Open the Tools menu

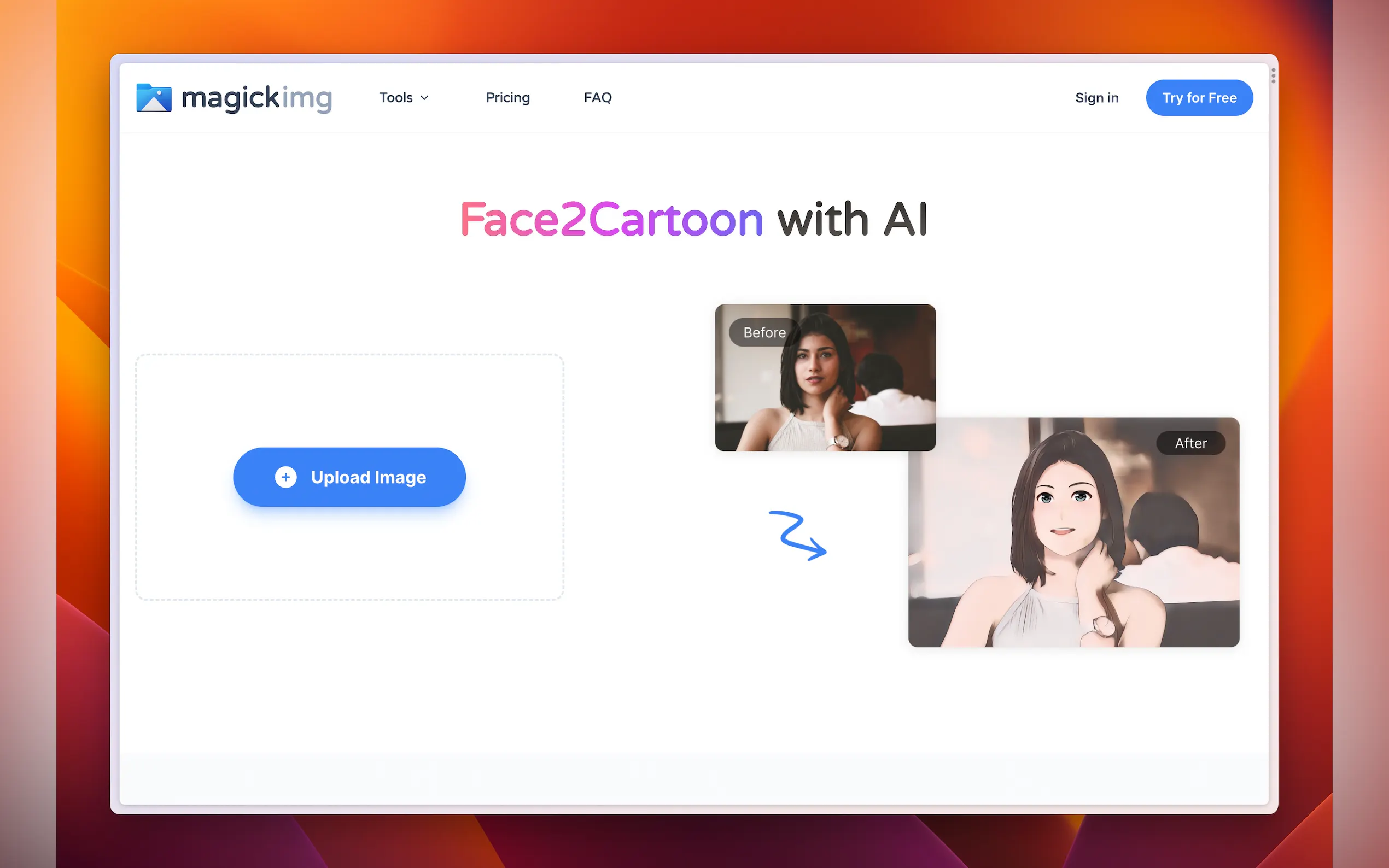(x=404, y=98)
